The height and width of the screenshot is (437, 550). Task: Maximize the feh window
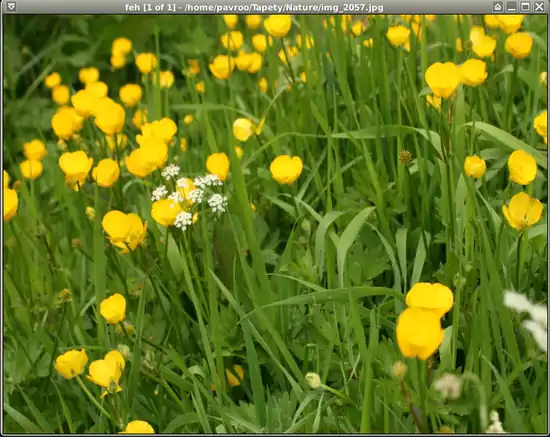pos(525,7)
